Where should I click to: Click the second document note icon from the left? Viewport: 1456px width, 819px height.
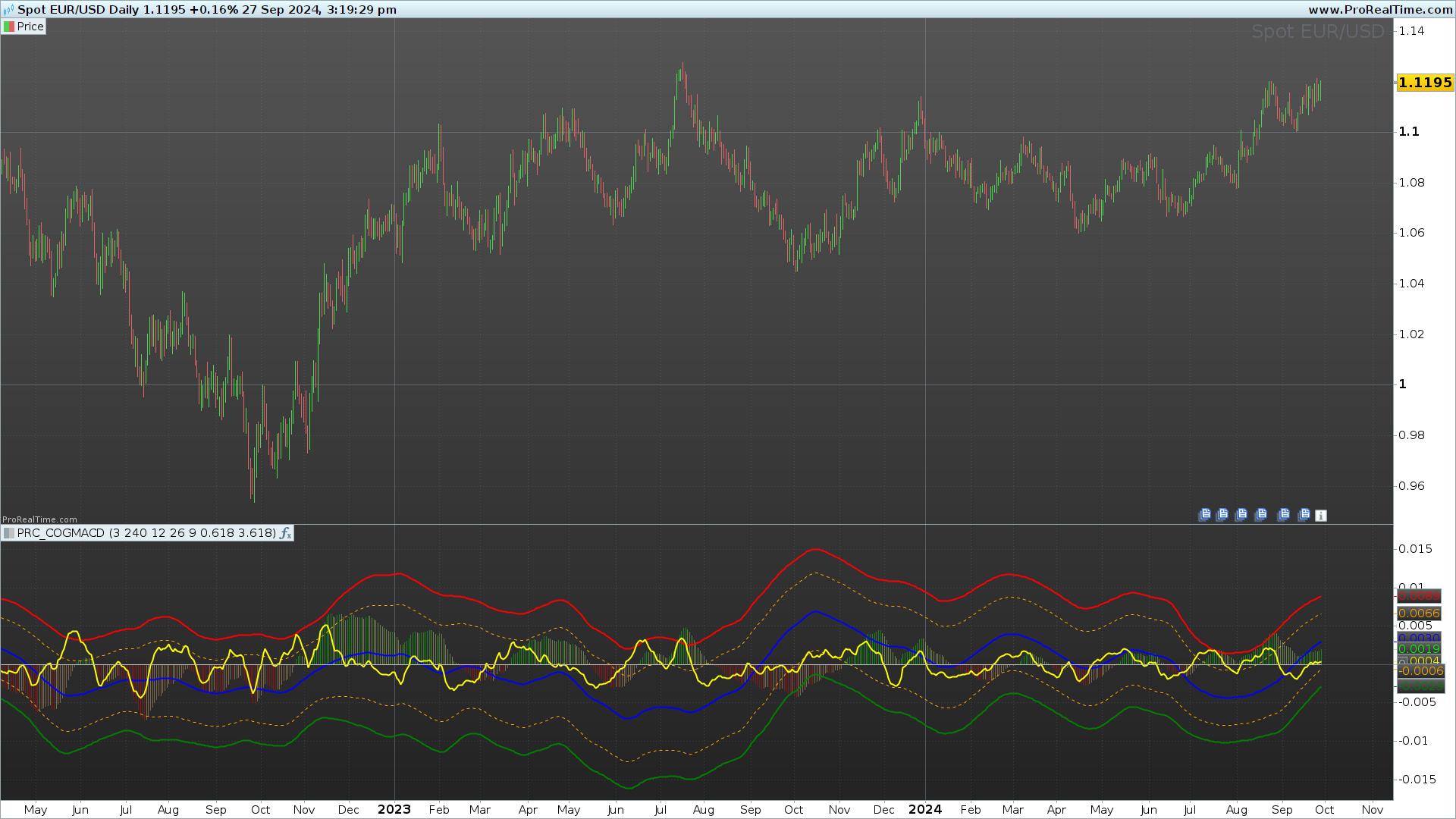pos(1222,515)
